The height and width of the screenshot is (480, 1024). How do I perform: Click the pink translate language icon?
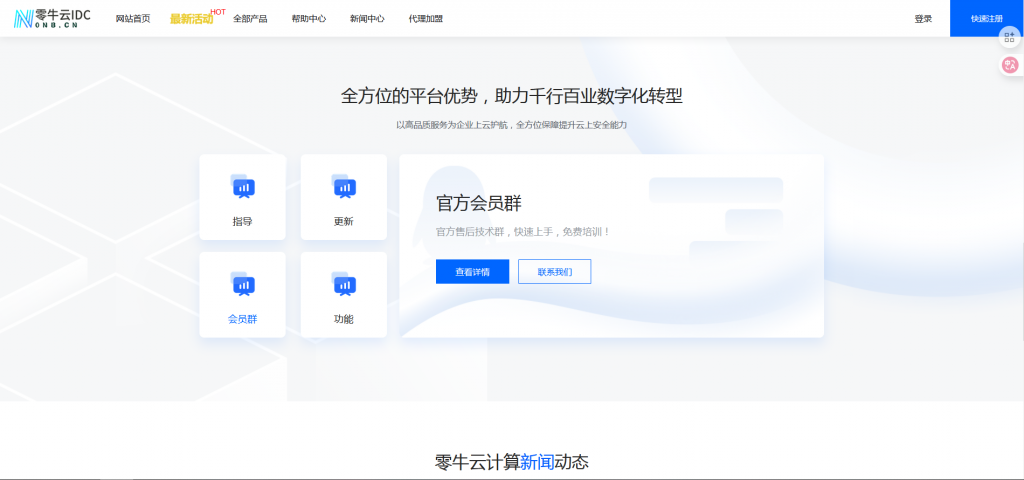(1010, 65)
